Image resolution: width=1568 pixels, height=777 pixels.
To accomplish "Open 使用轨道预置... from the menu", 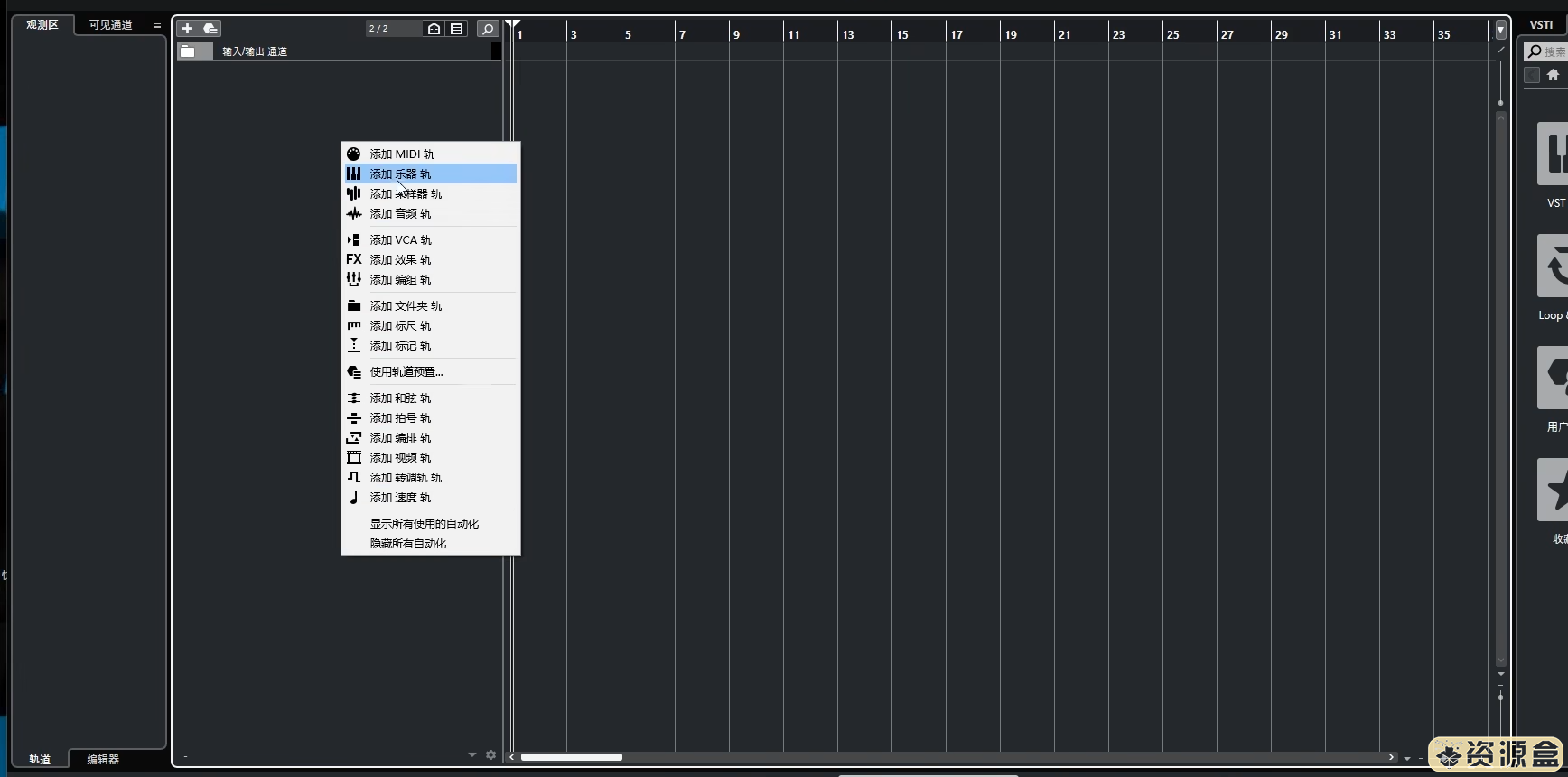I will pos(430,372).
